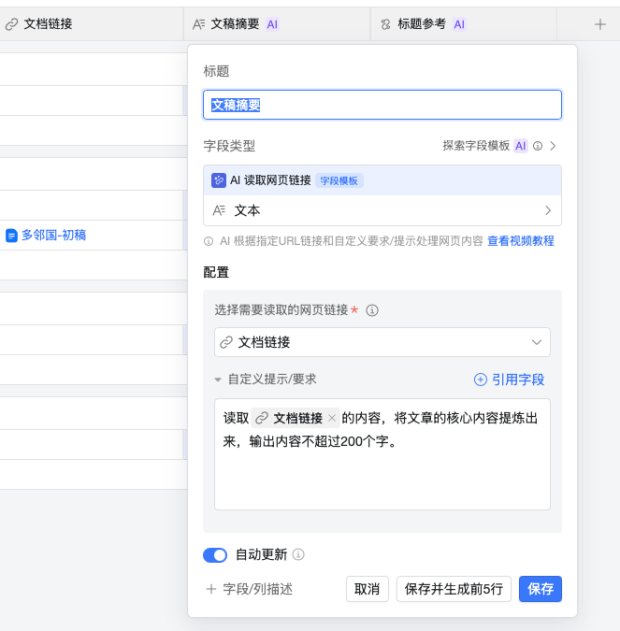
Task: Open 探索字段模板 chevron arrow
Action: tap(553, 146)
